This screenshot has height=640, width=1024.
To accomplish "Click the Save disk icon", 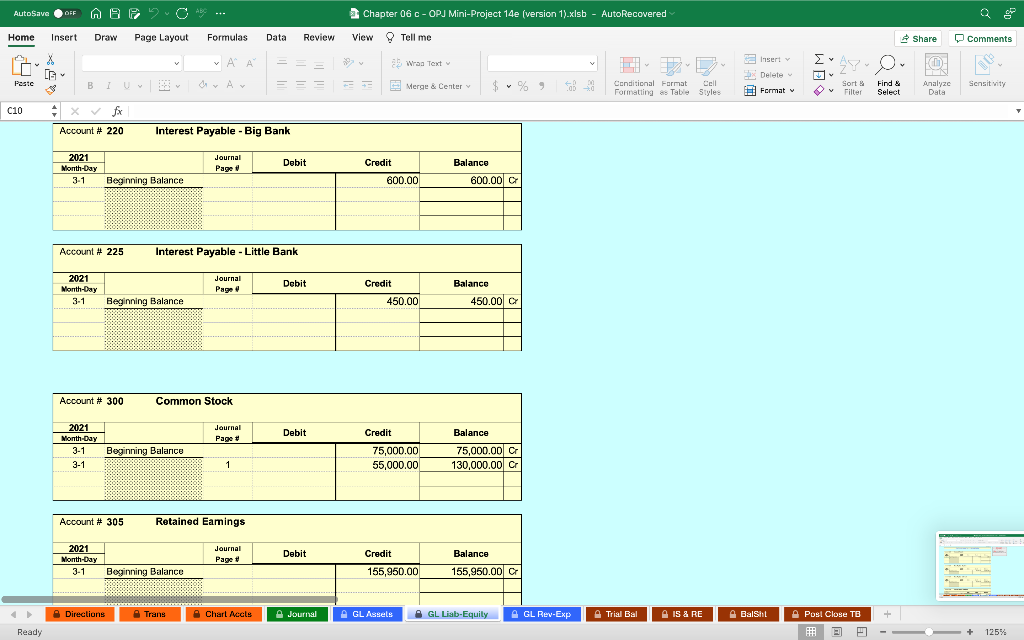I will [115, 13].
